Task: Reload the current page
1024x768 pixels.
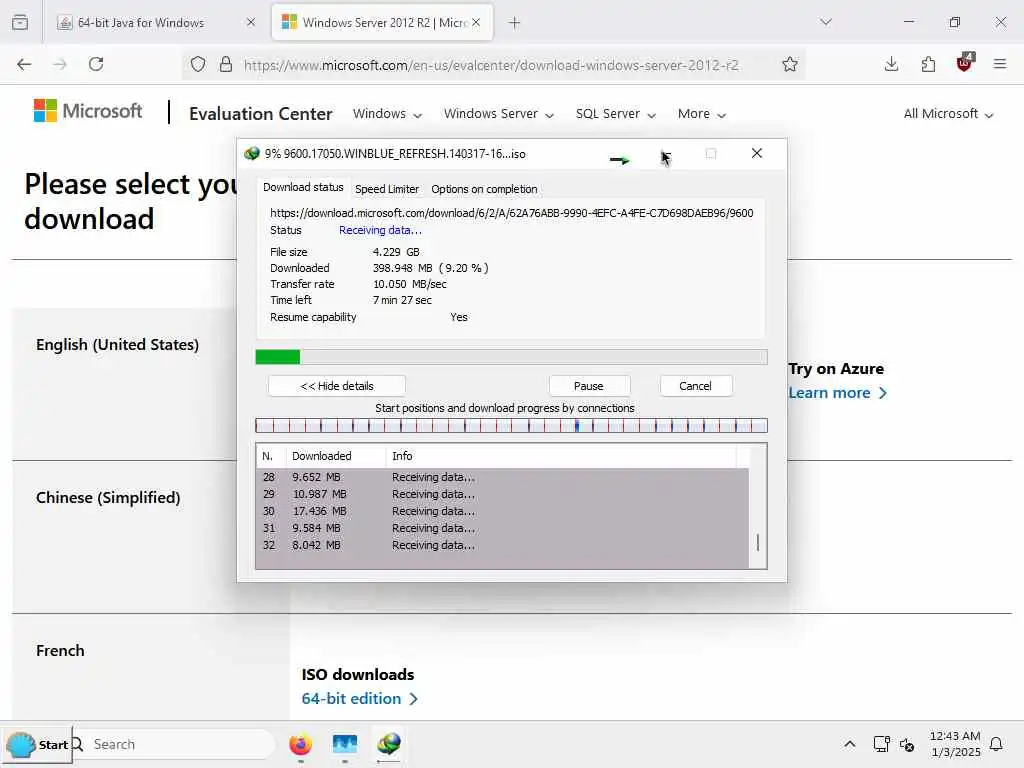Action: coord(96,64)
